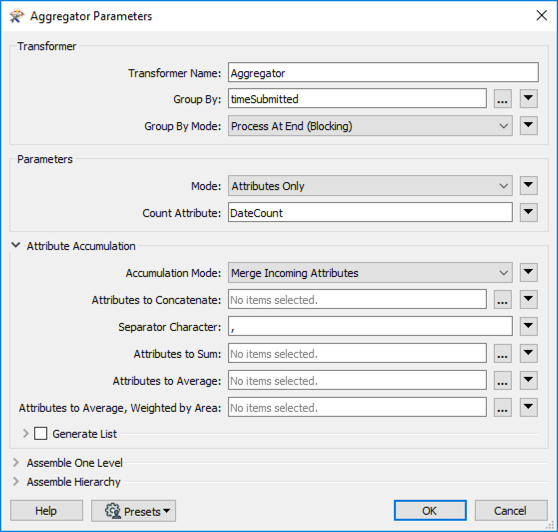Click the Attributes to Sum field

[x=357, y=354]
